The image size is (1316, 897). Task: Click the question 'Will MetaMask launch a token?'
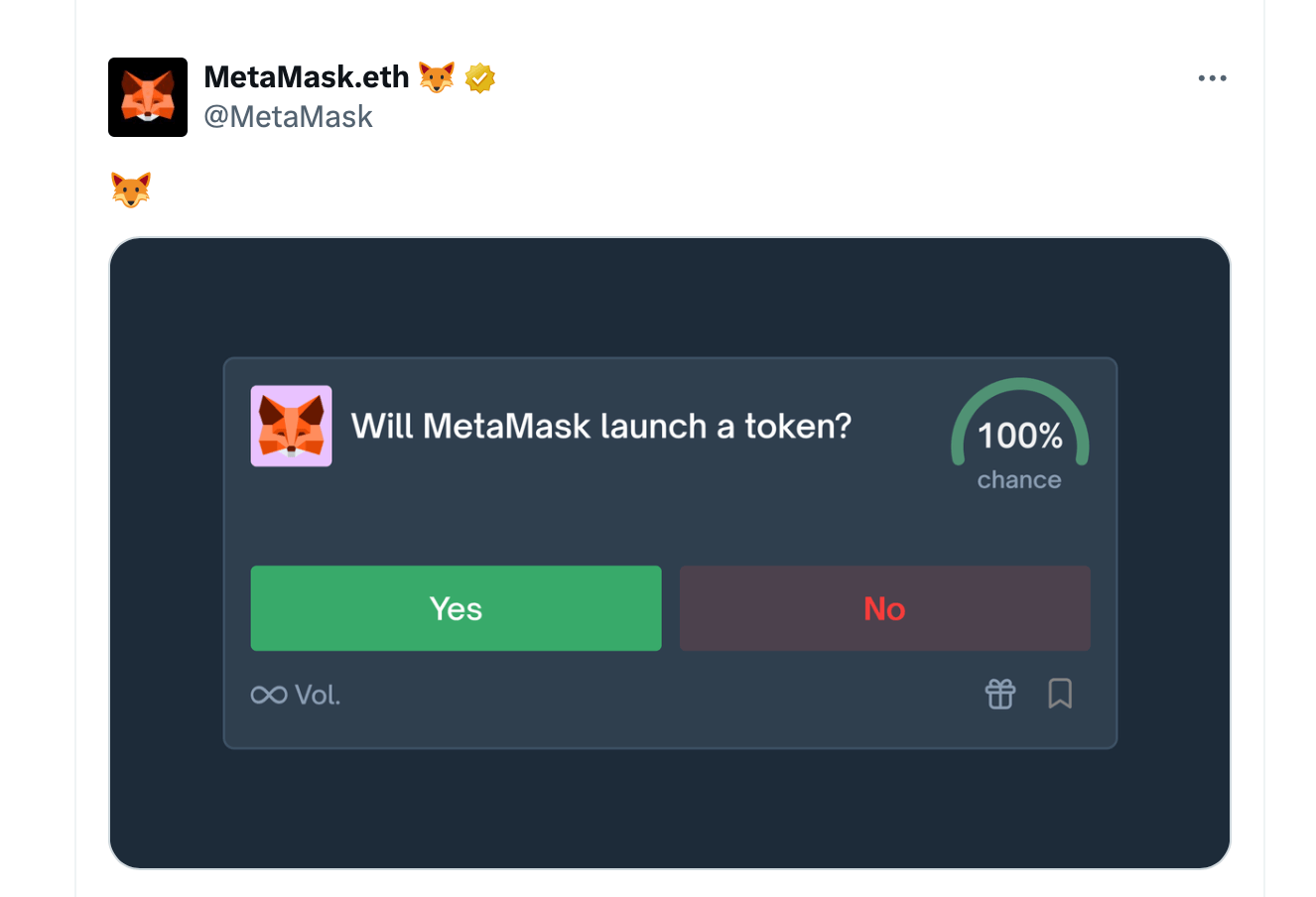point(602,426)
